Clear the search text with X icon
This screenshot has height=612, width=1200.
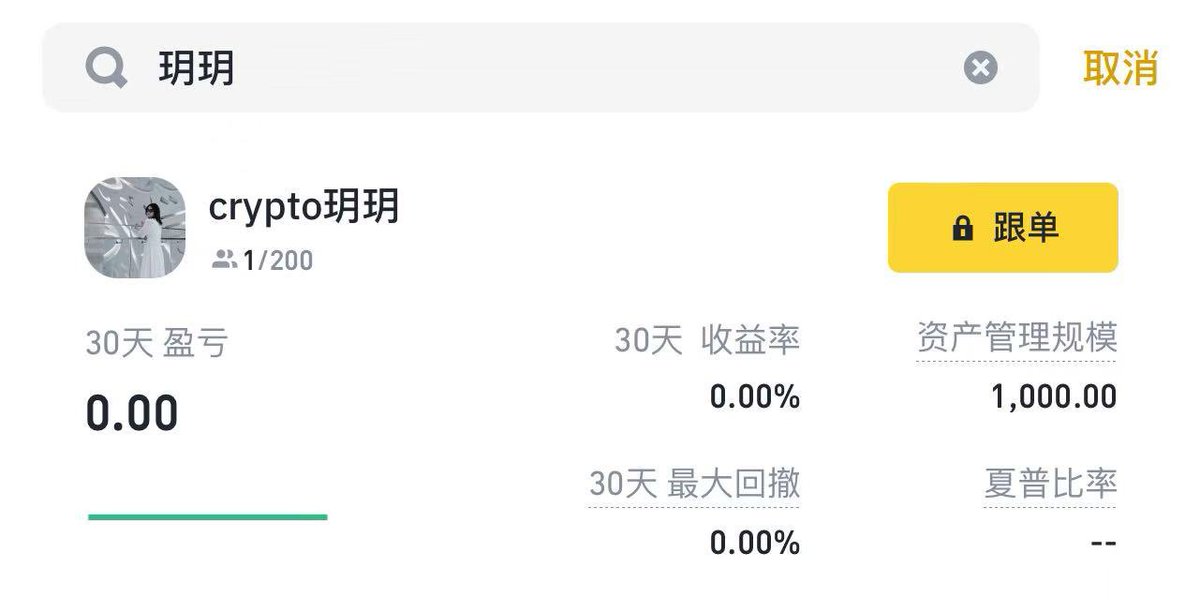pyautogui.click(x=981, y=68)
